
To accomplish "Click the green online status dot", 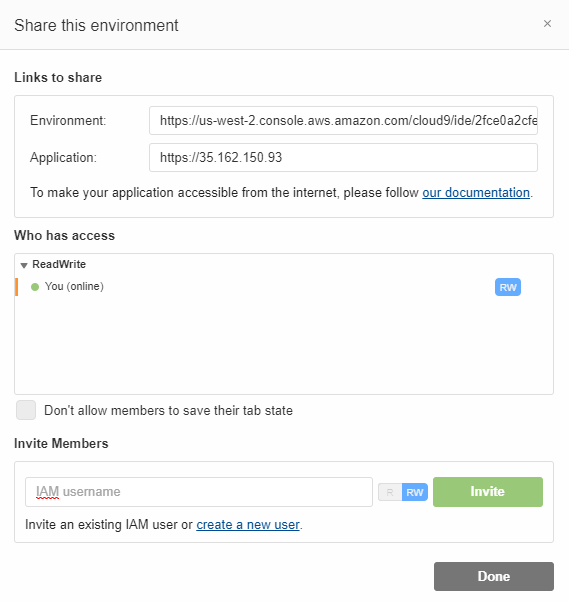I will [35, 287].
